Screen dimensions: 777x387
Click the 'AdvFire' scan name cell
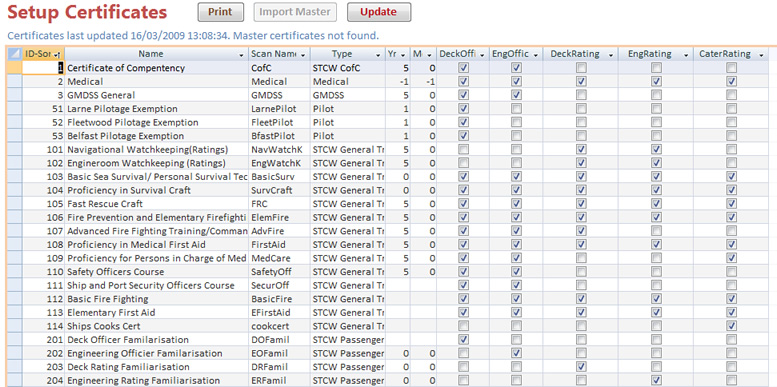(x=279, y=231)
